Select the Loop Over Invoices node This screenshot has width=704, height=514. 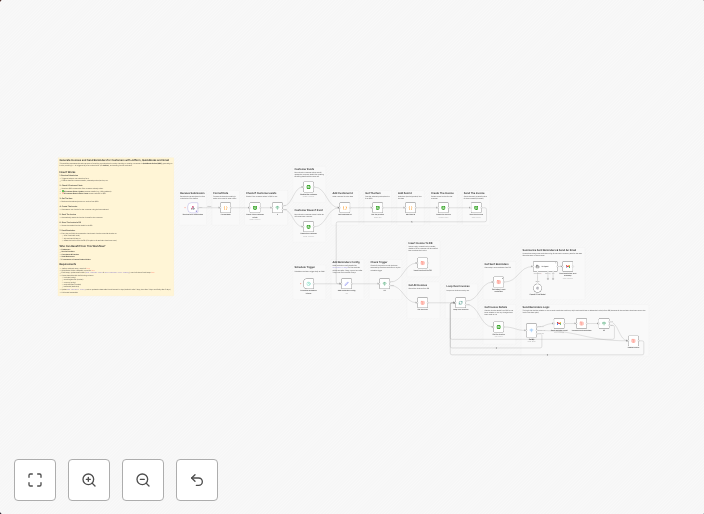coord(460,303)
